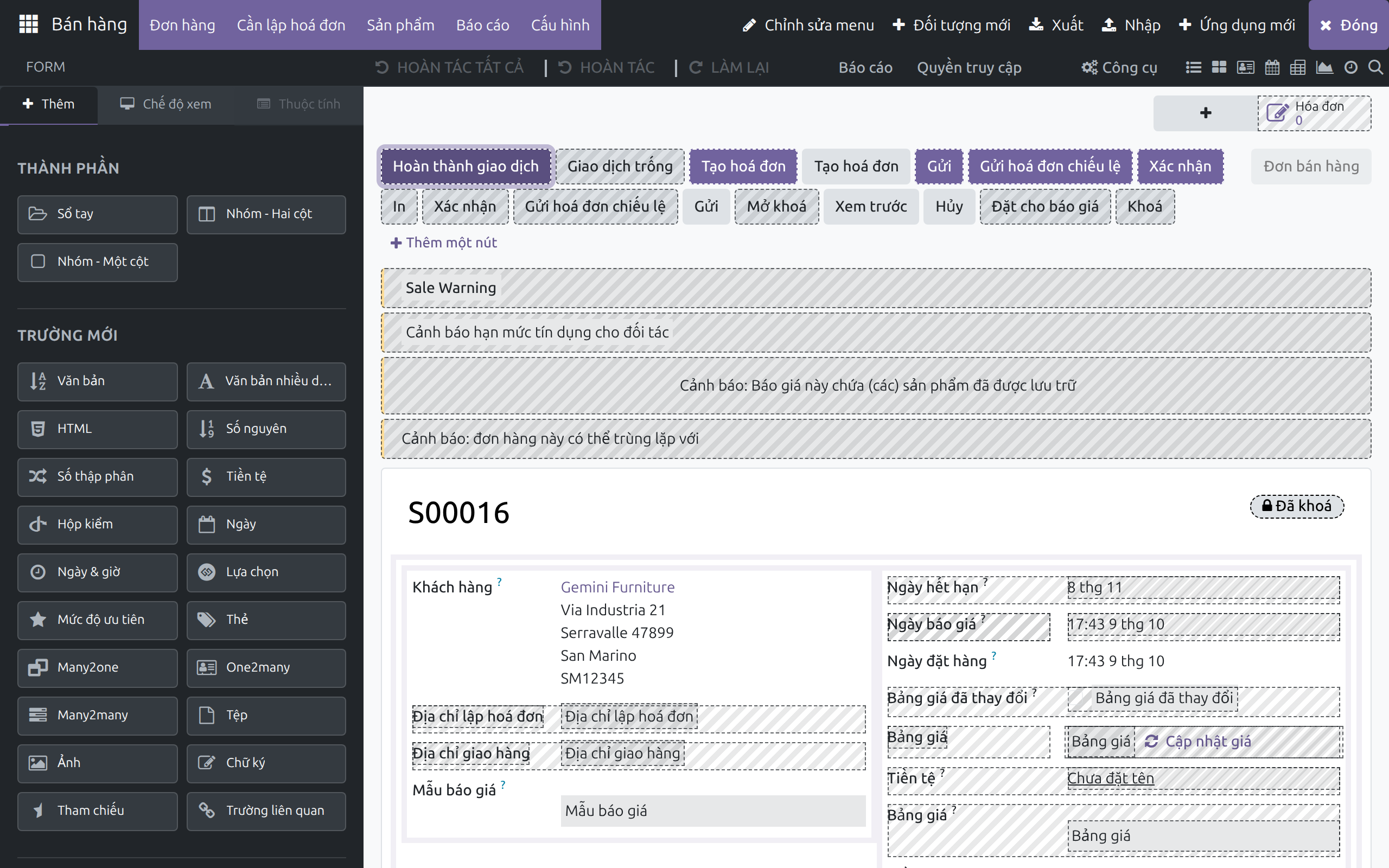Viewport: 1389px width, 868px height.
Task: Open the bottom Bảng giá selection field
Action: [x=1203, y=836]
